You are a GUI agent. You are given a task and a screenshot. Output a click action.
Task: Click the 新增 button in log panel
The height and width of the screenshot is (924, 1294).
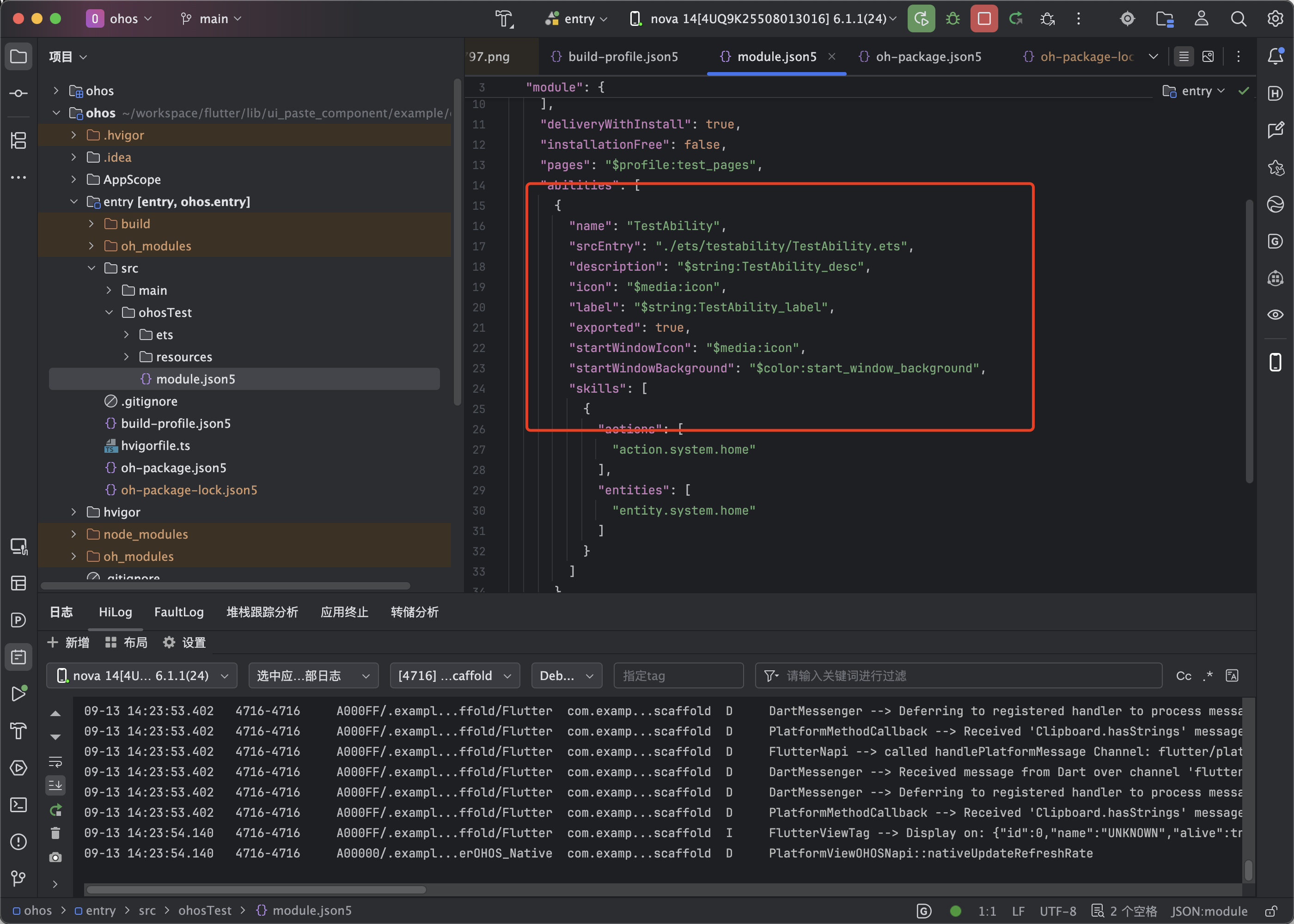[x=68, y=642]
